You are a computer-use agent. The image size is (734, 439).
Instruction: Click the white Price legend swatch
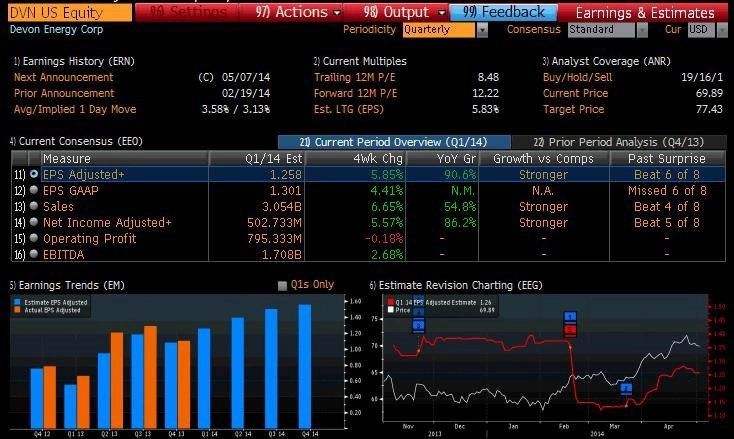(390, 310)
